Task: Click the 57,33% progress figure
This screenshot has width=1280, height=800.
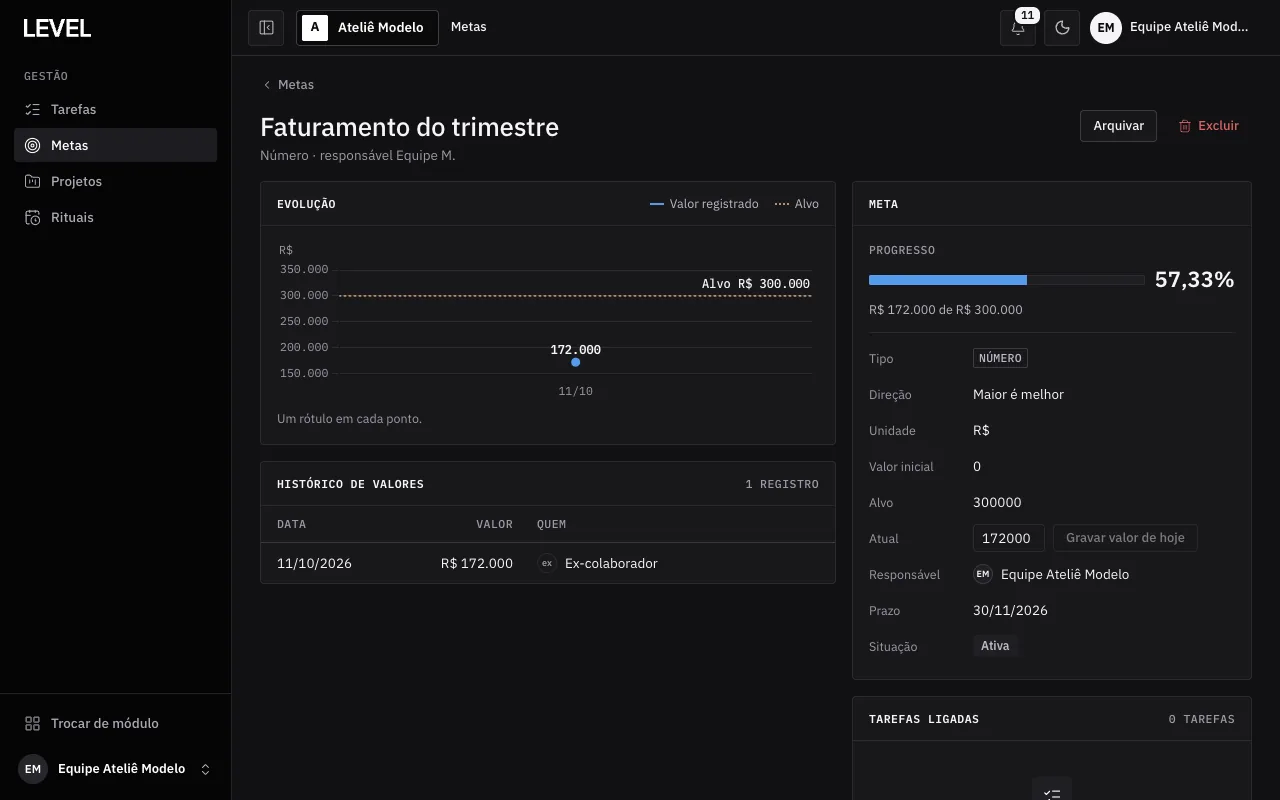Action: pyautogui.click(x=1194, y=280)
